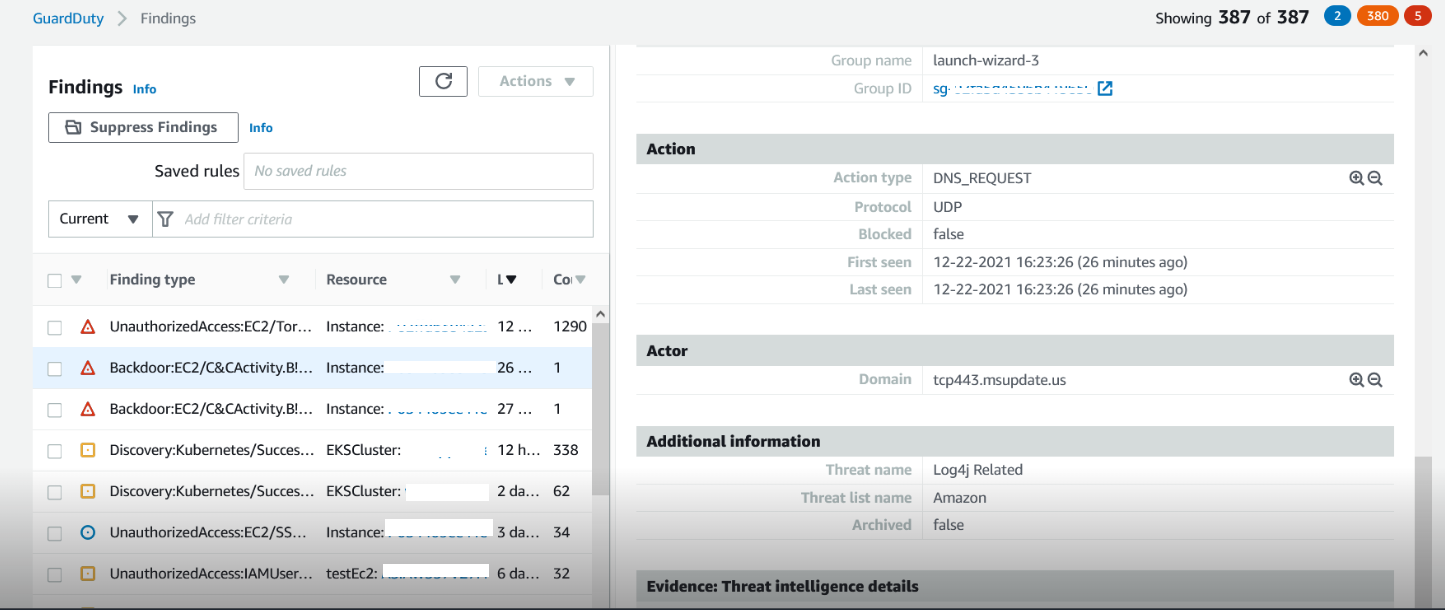This screenshot has width=1445, height=610.
Task: Click the filter funnel icon in the criteria bar
Action: coord(165,219)
